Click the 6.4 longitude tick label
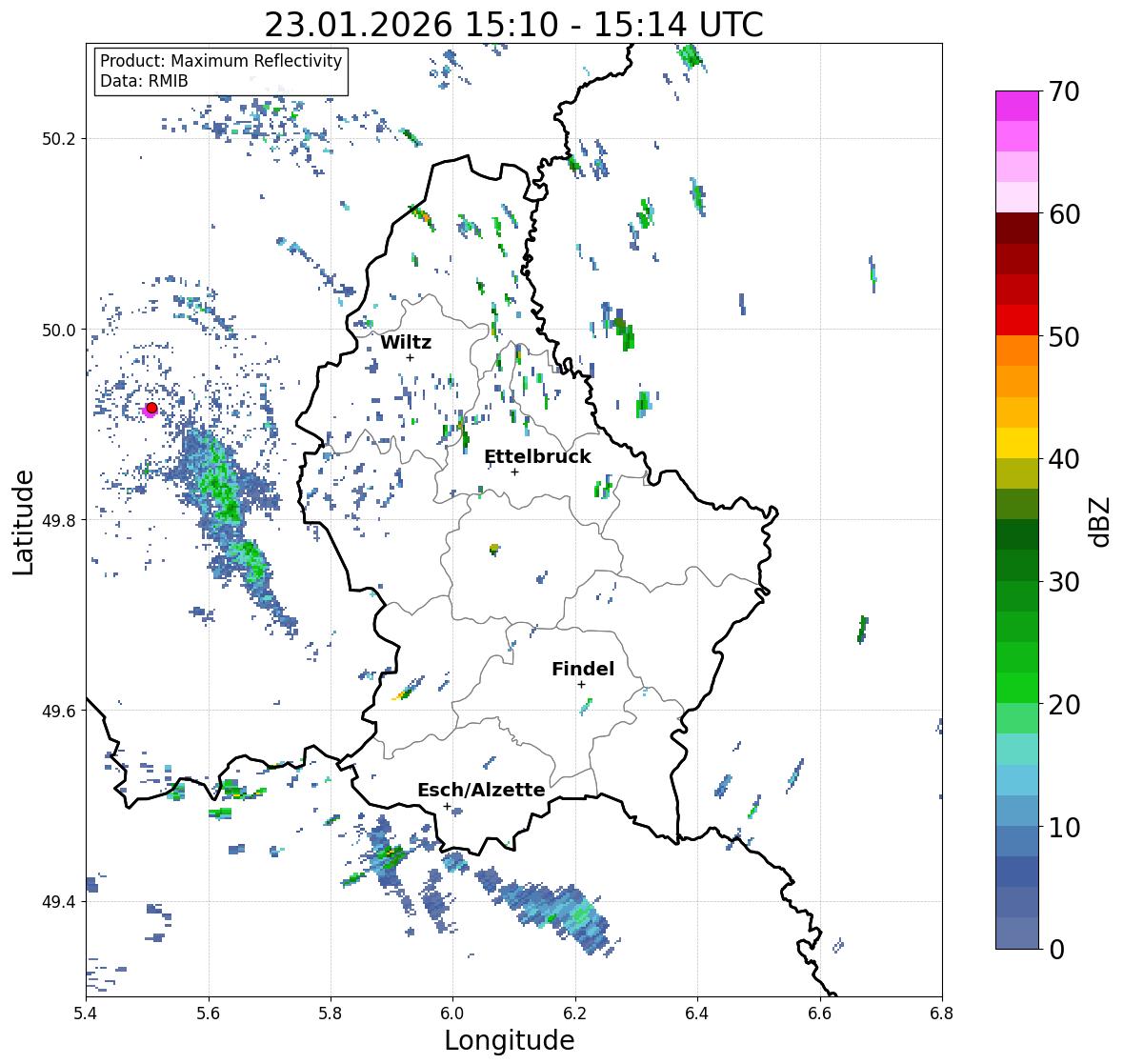 pyautogui.click(x=697, y=1014)
